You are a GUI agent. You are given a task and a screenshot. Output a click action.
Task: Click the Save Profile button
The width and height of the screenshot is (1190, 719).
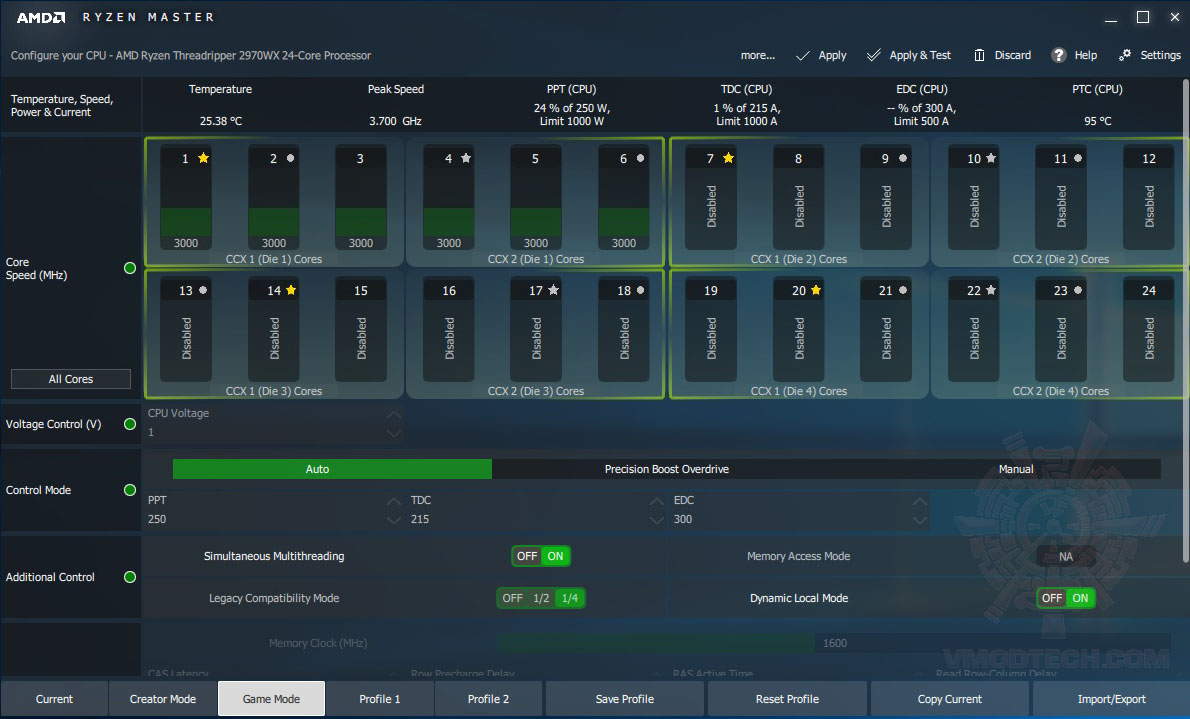(625, 699)
